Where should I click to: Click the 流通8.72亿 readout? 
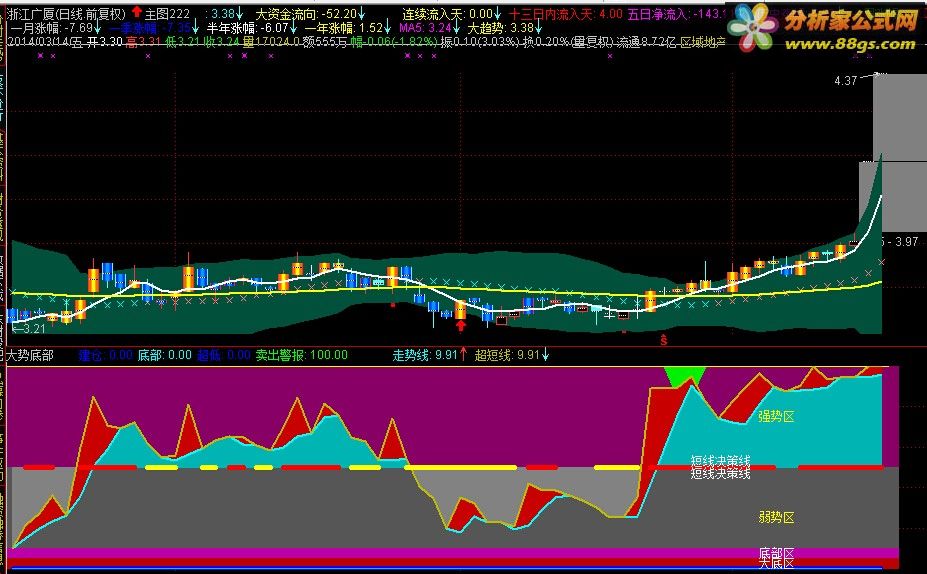646,42
